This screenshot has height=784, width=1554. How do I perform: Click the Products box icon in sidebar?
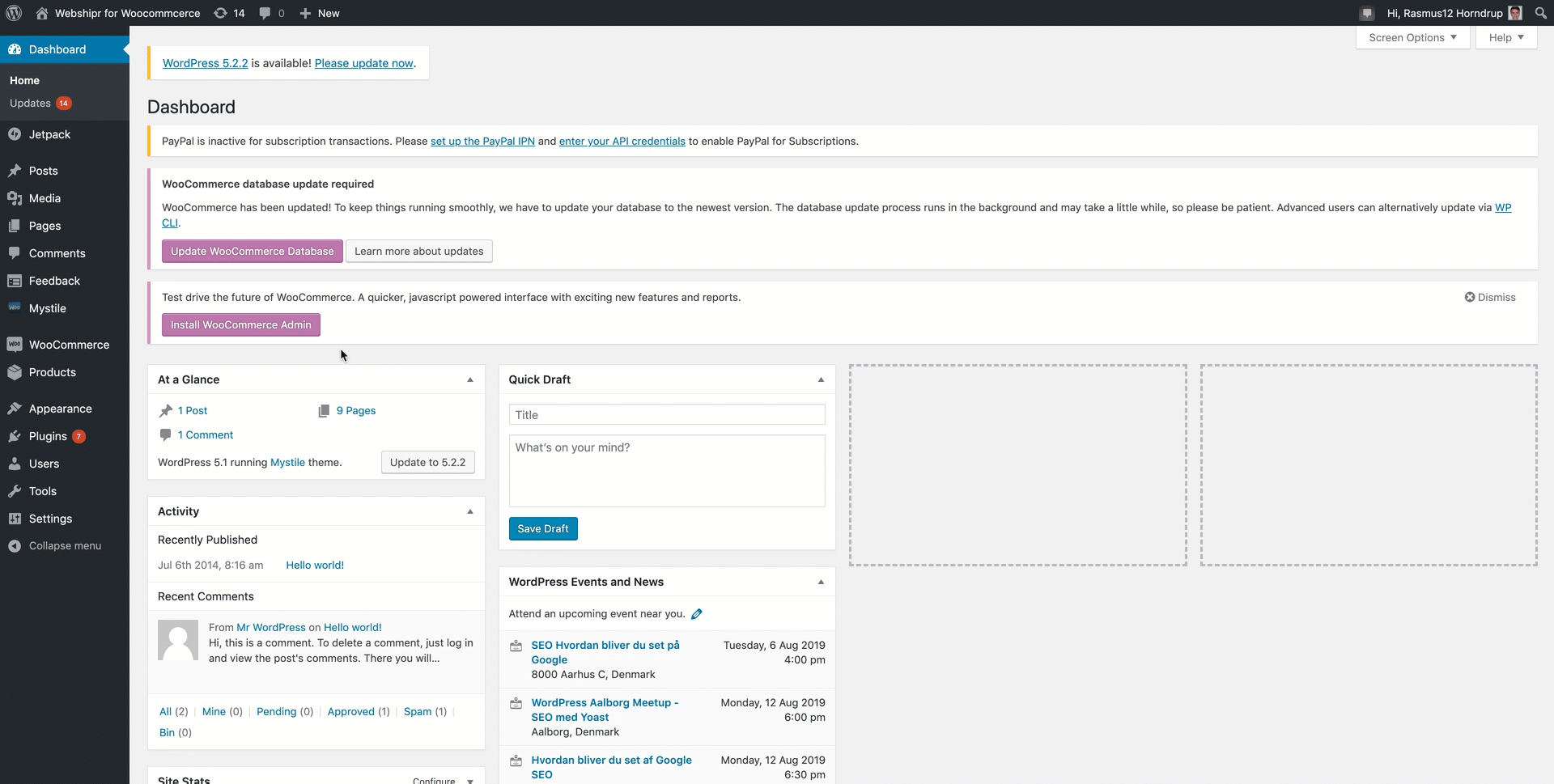(x=15, y=372)
